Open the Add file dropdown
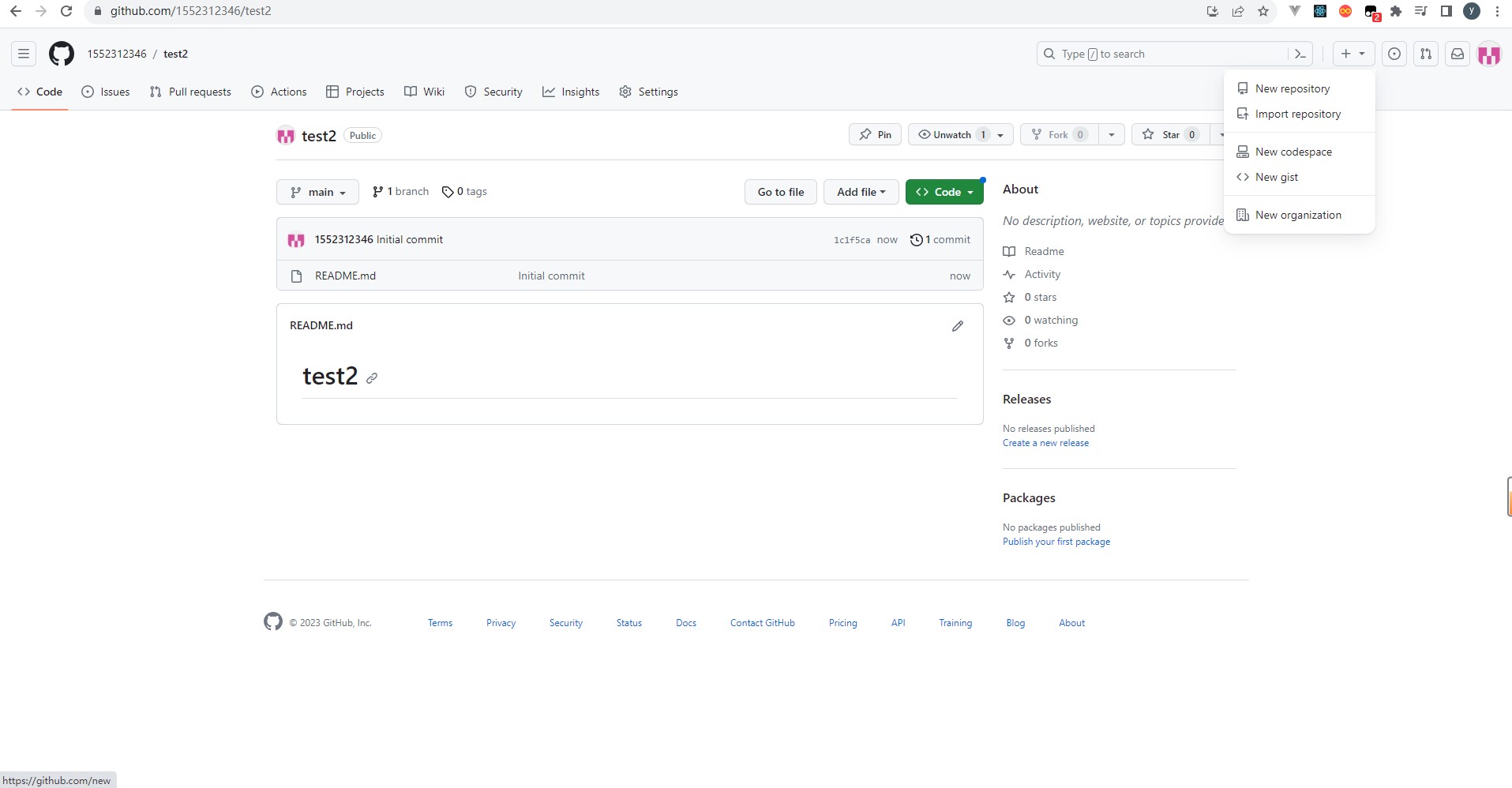The image size is (1512, 788). coord(861,192)
